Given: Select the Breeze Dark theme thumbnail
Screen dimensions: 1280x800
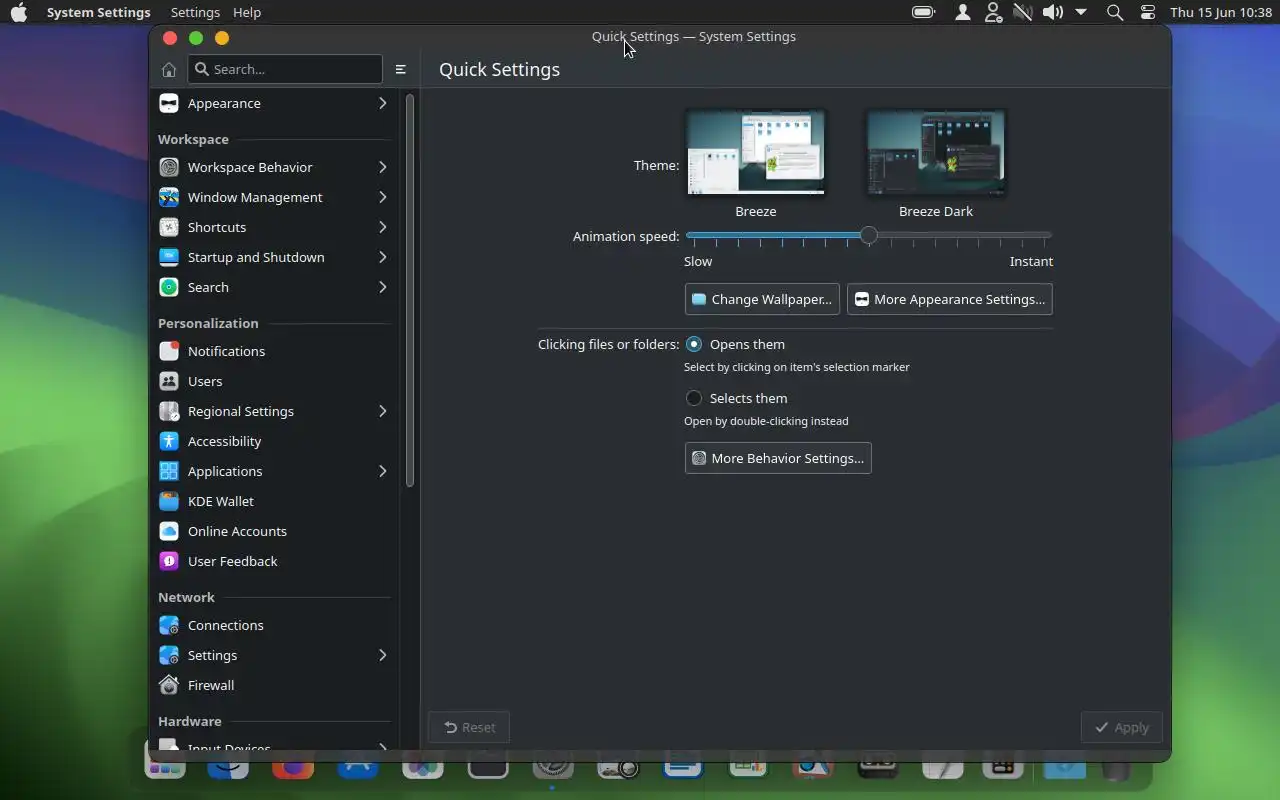Looking at the screenshot, I should (936, 152).
